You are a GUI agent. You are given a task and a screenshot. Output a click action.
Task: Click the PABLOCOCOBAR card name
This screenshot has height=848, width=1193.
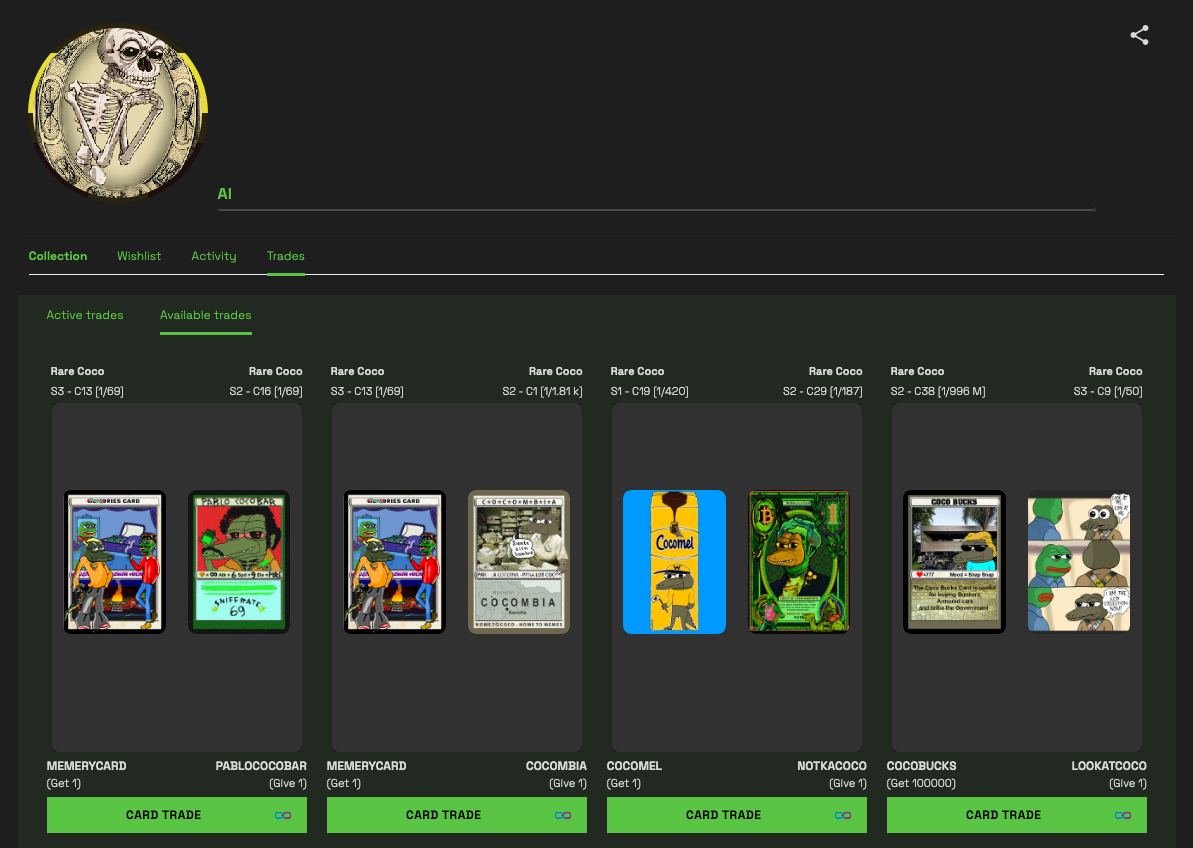(261, 766)
